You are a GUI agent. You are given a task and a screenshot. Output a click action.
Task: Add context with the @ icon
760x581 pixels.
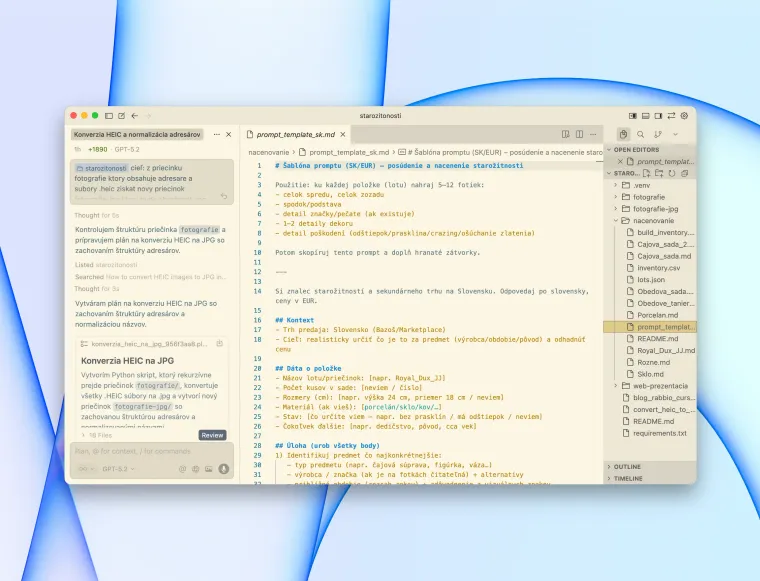pos(182,469)
